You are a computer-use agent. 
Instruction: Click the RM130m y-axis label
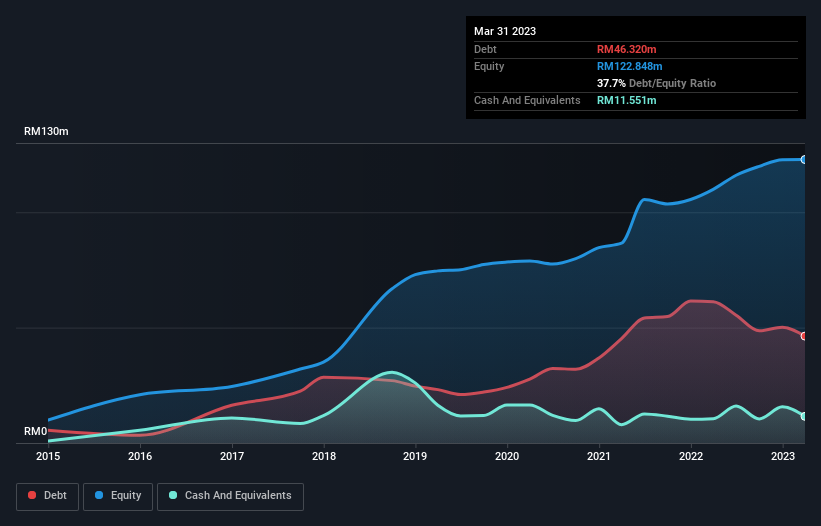[x=46, y=131]
